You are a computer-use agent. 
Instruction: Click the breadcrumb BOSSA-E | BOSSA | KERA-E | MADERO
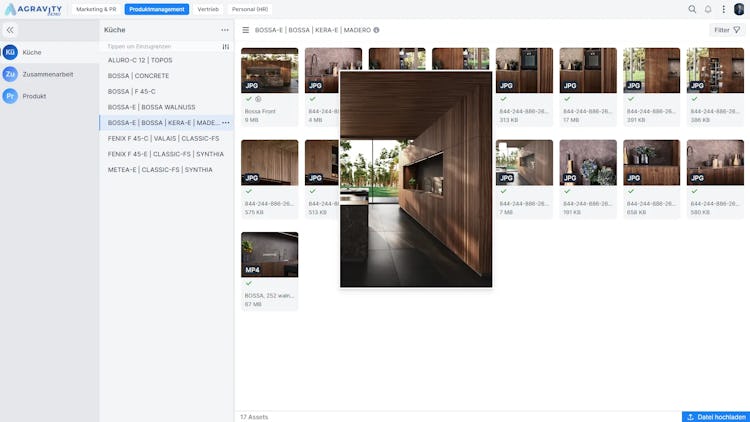tap(313, 30)
